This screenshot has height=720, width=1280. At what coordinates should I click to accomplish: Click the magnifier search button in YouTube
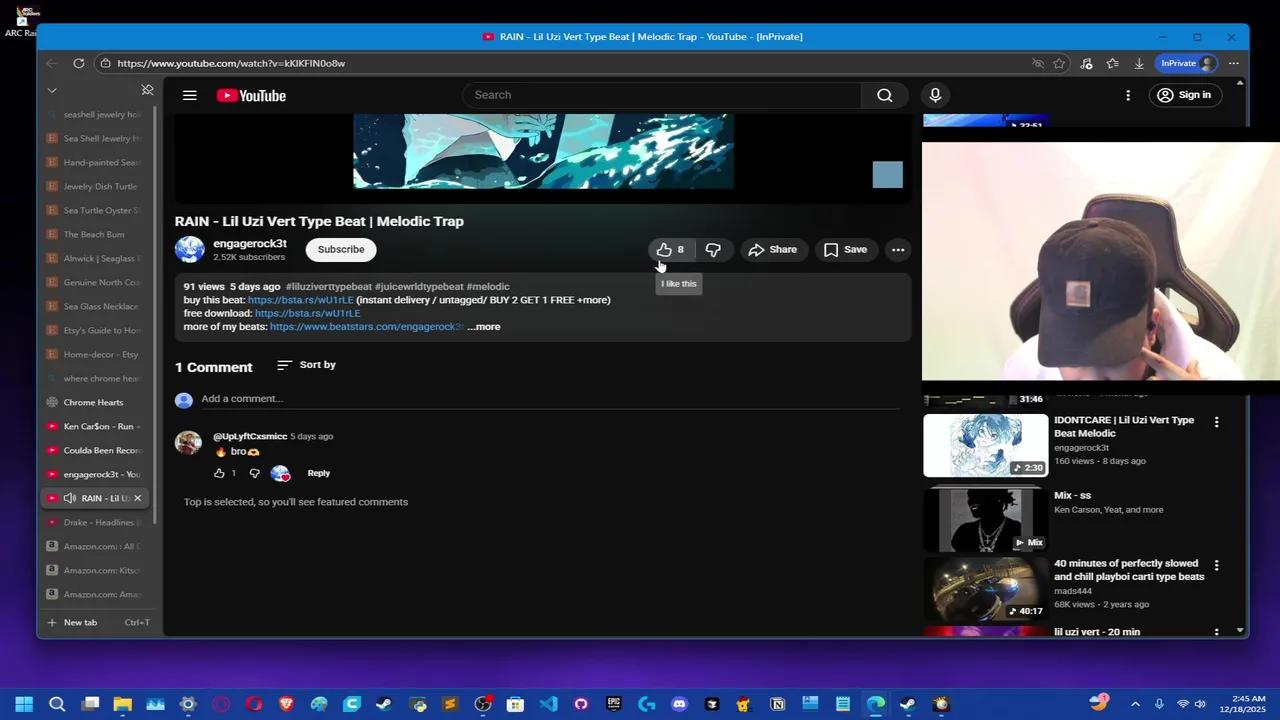pos(885,95)
